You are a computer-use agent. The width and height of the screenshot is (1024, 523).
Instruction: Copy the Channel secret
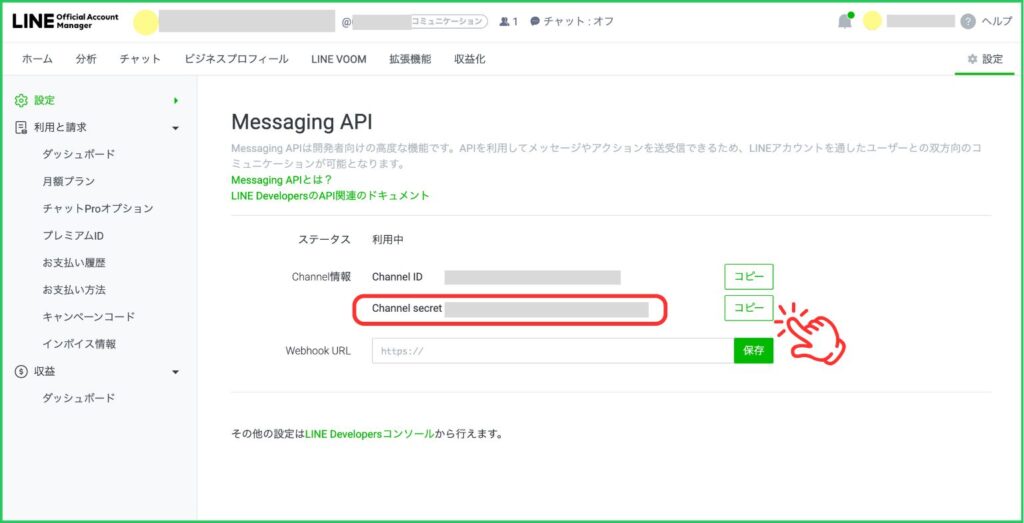tap(748, 308)
